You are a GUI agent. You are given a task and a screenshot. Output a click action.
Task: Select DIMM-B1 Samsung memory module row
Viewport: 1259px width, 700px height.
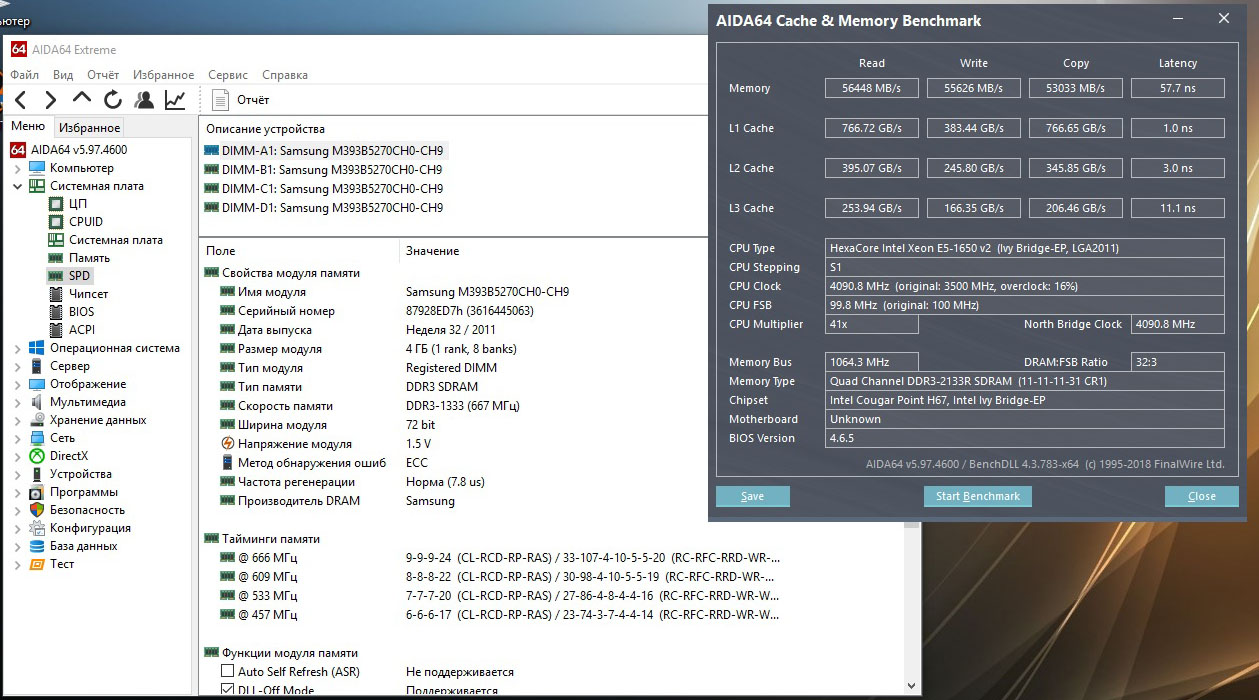coord(323,169)
